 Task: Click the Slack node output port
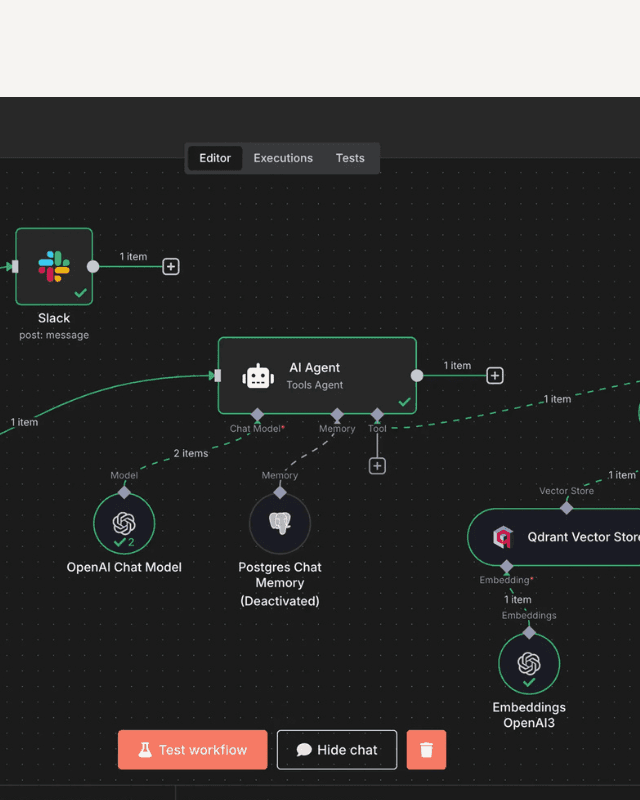pyautogui.click(x=93, y=267)
